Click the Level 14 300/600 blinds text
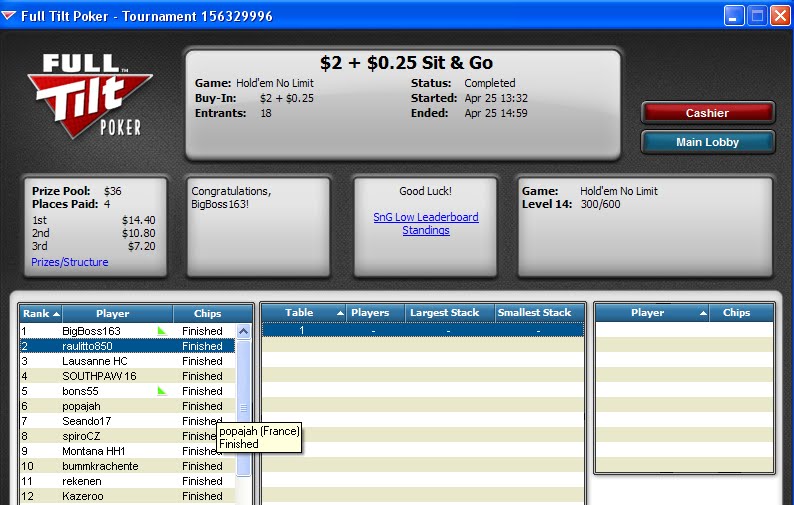 (x=571, y=204)
